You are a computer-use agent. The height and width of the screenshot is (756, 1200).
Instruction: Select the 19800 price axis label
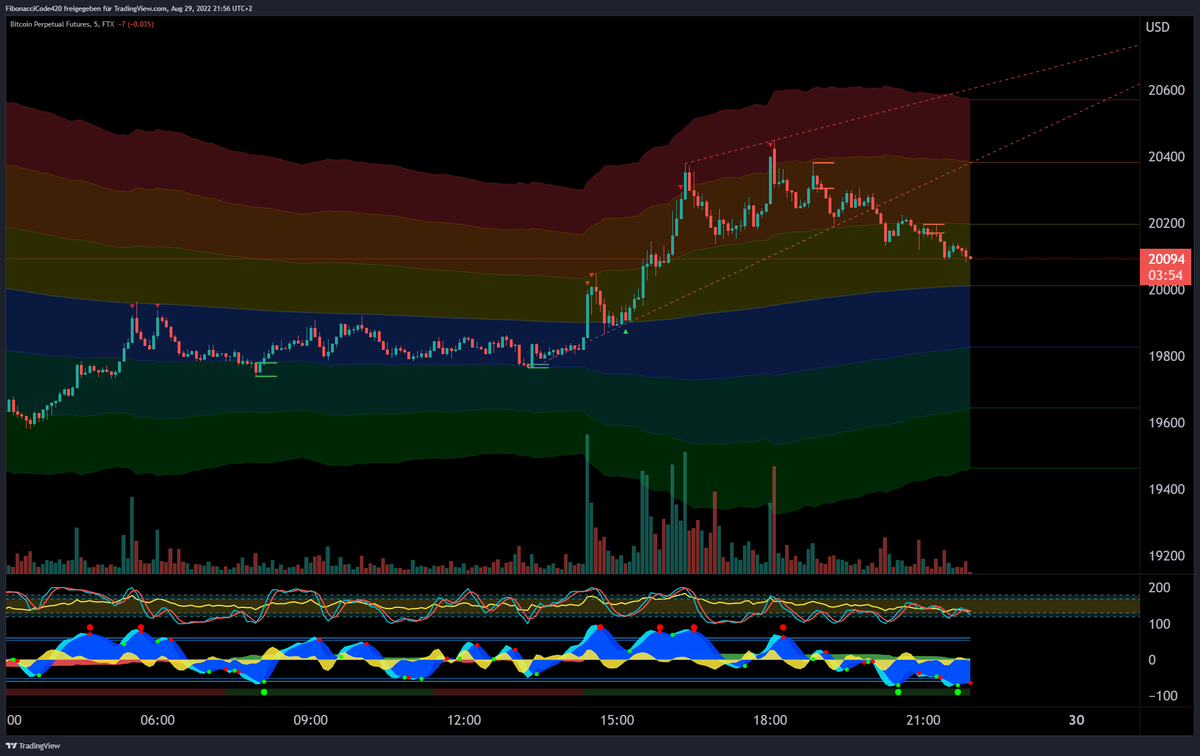[1166, 357]
